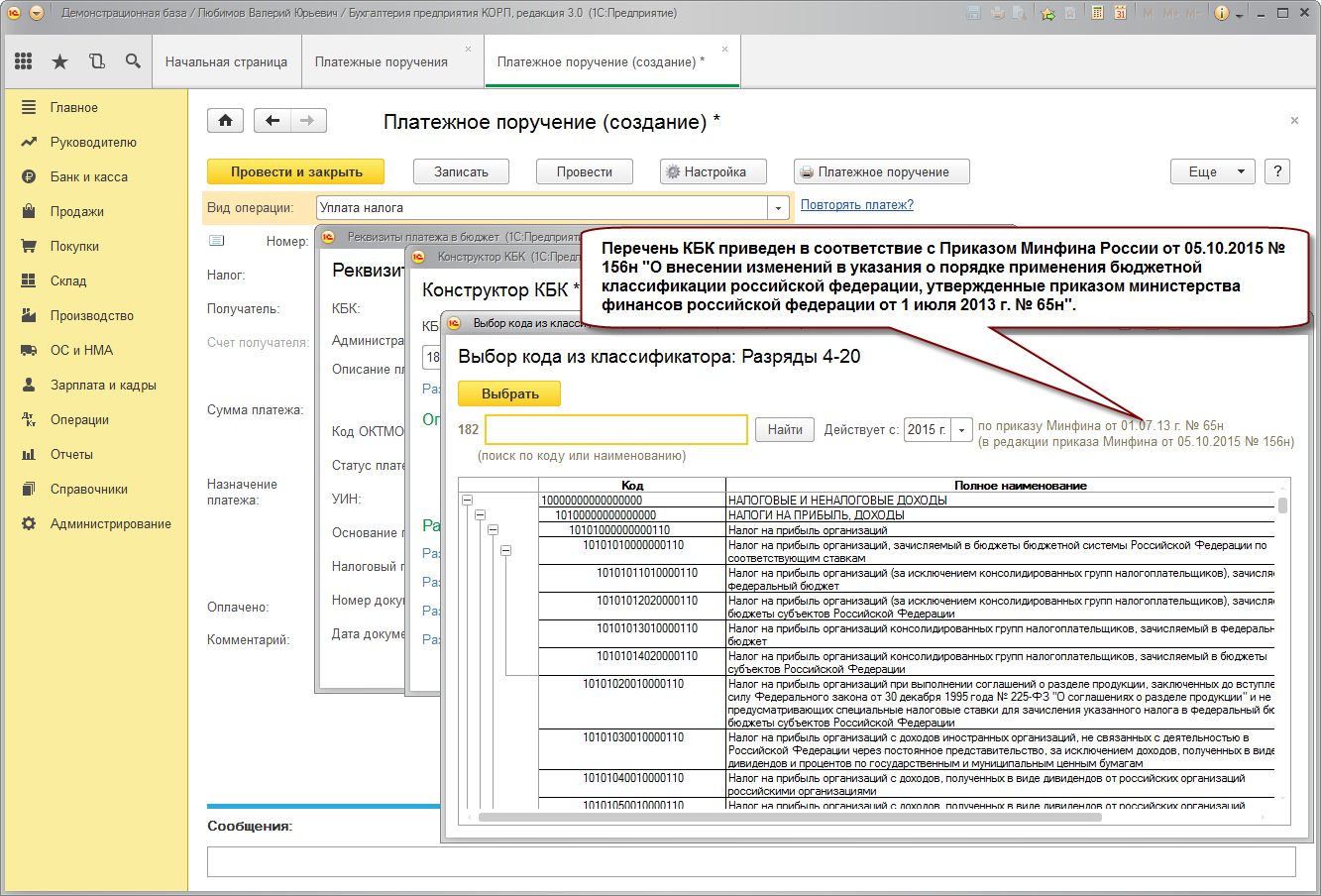Click the Справочники book icon
Viewport: 1321px width, 896px height.
pyautogui.click(x=29, y=489)
